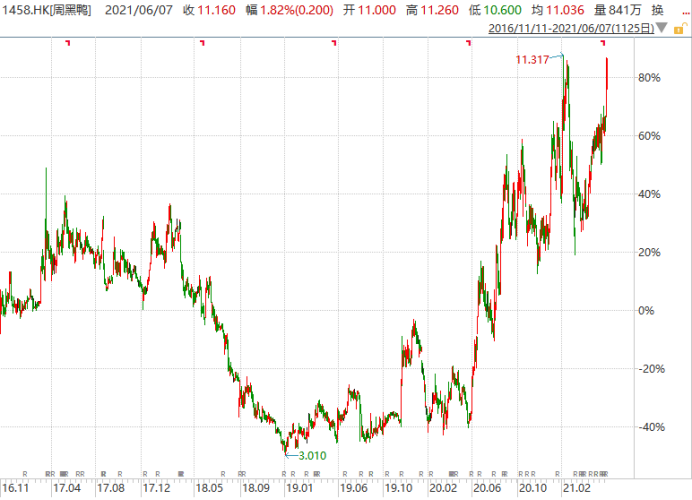Click the red corner marker above the latest candles
This screenshot has width=692, height=500.
[603, 43]
